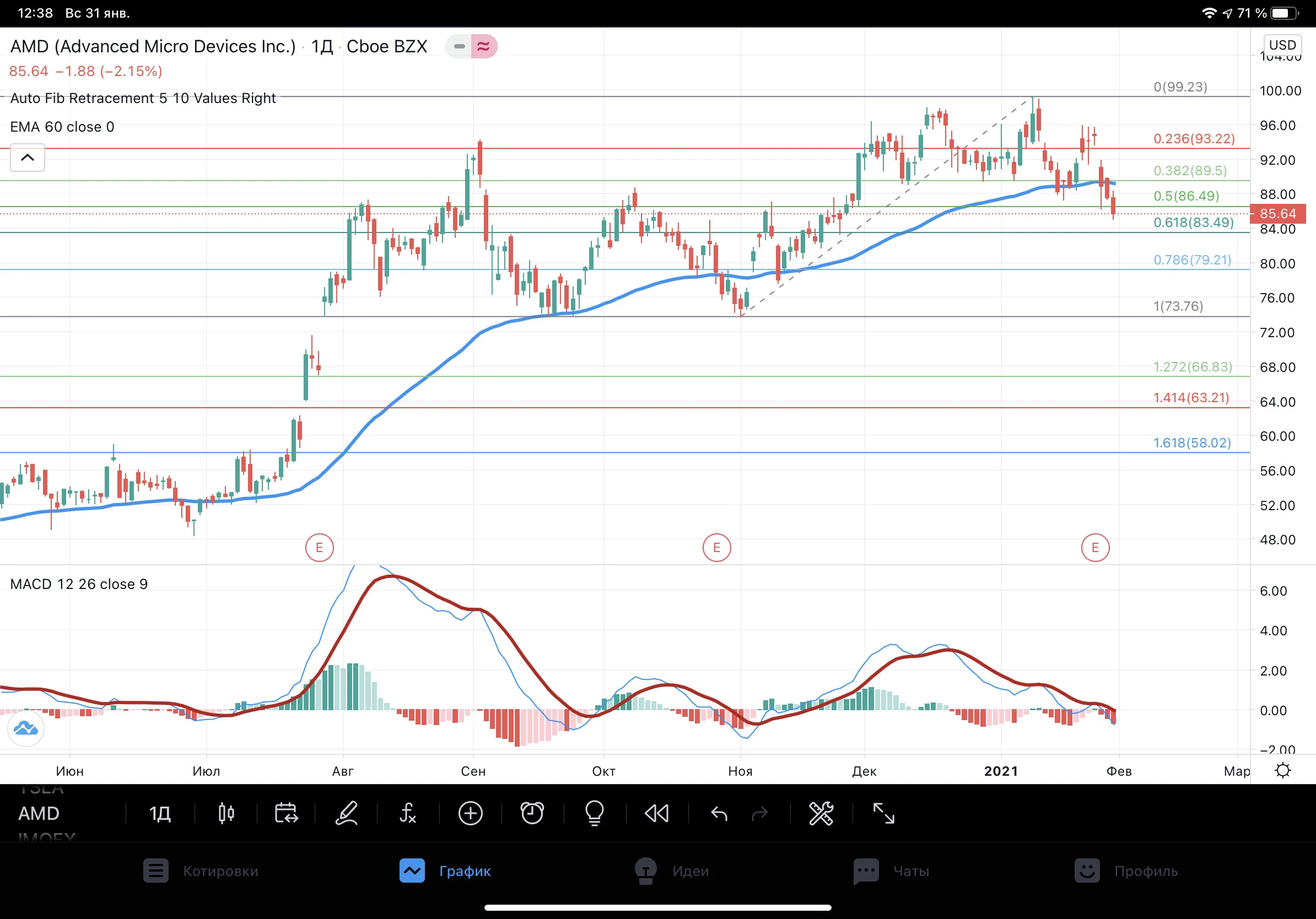Tap the January earnings E marker
Viewport: 1316px width, 919px height.
1096,548
